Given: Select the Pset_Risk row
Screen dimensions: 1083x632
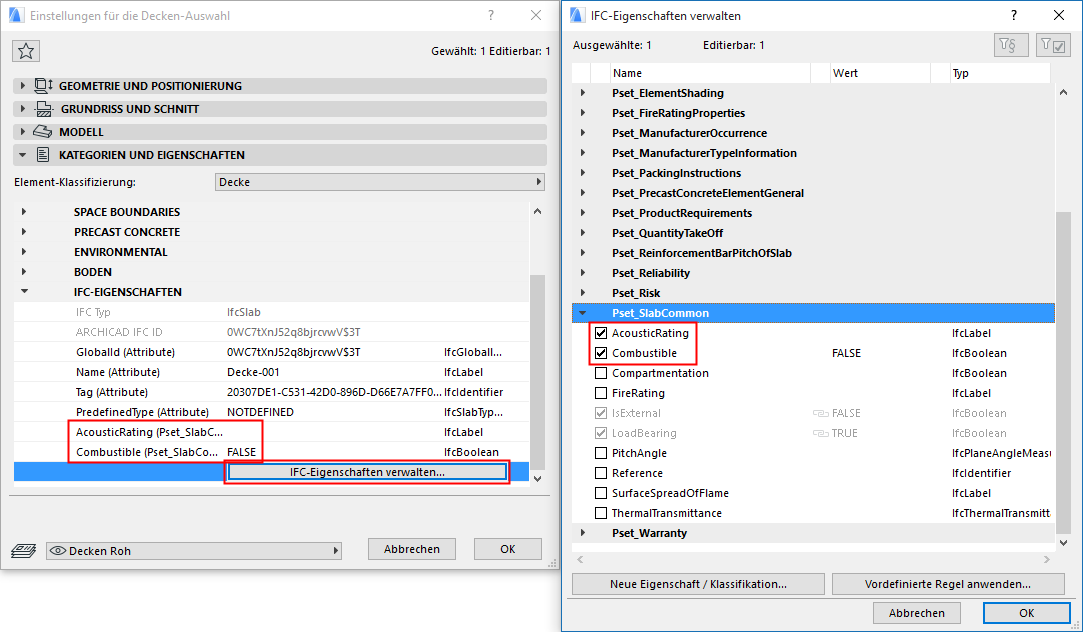Looking at the screenshot, I should tap(813, 293).
